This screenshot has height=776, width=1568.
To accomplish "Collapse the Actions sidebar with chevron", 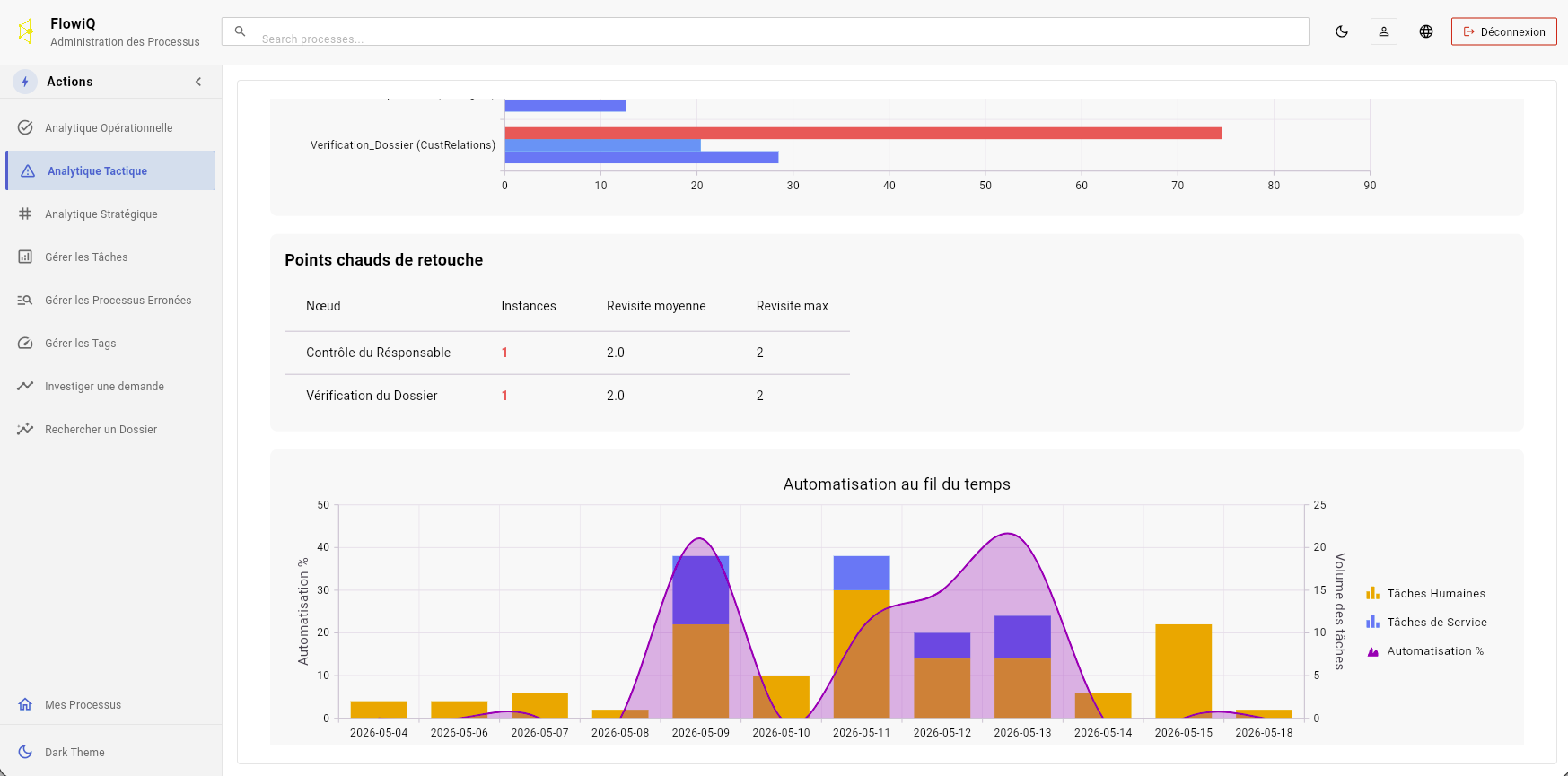I will tap(198, 82).
